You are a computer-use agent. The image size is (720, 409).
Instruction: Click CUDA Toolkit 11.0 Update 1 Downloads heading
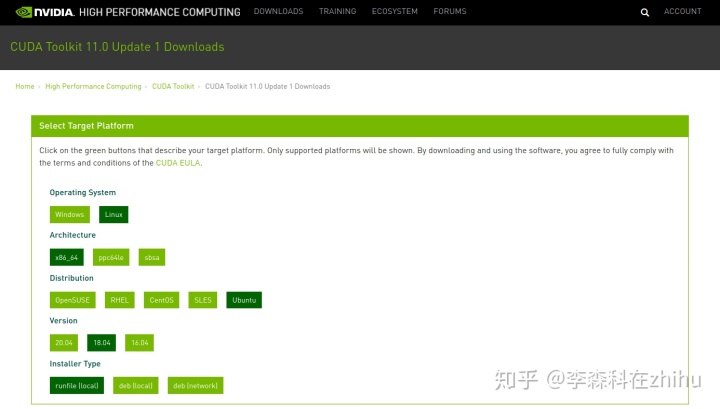click(117, 47)
